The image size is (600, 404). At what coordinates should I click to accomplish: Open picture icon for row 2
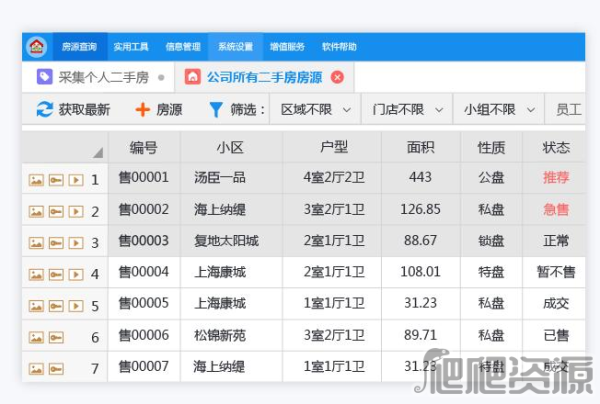click(36, 212)
